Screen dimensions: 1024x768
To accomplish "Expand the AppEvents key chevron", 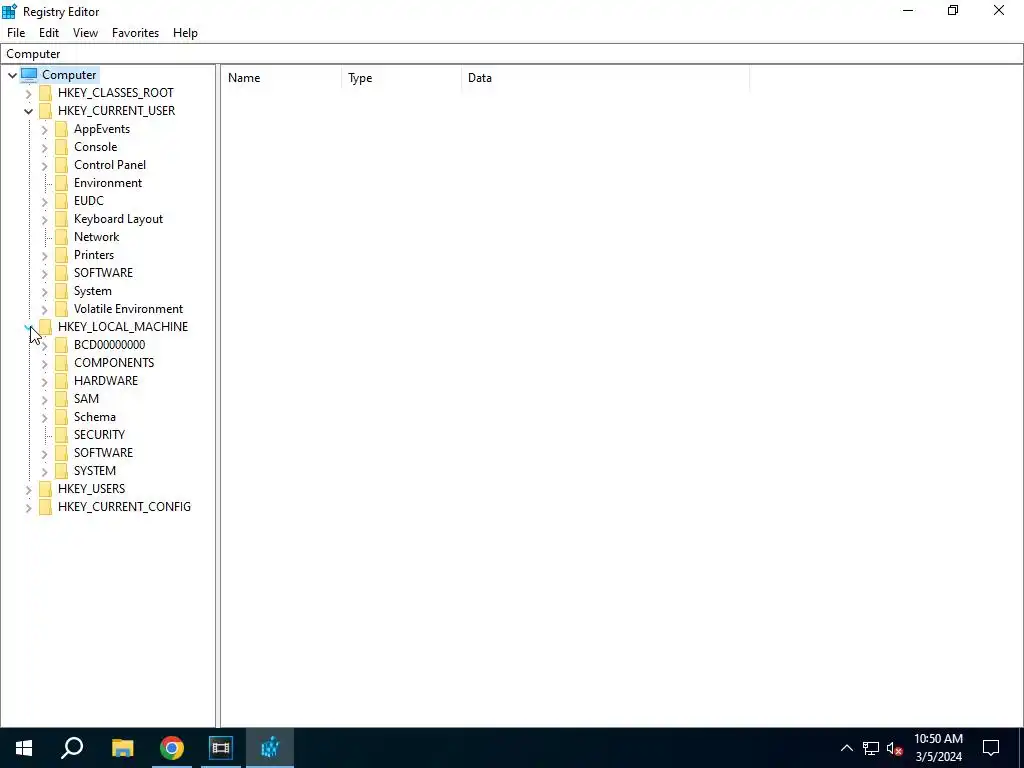I will click(44, 129).
